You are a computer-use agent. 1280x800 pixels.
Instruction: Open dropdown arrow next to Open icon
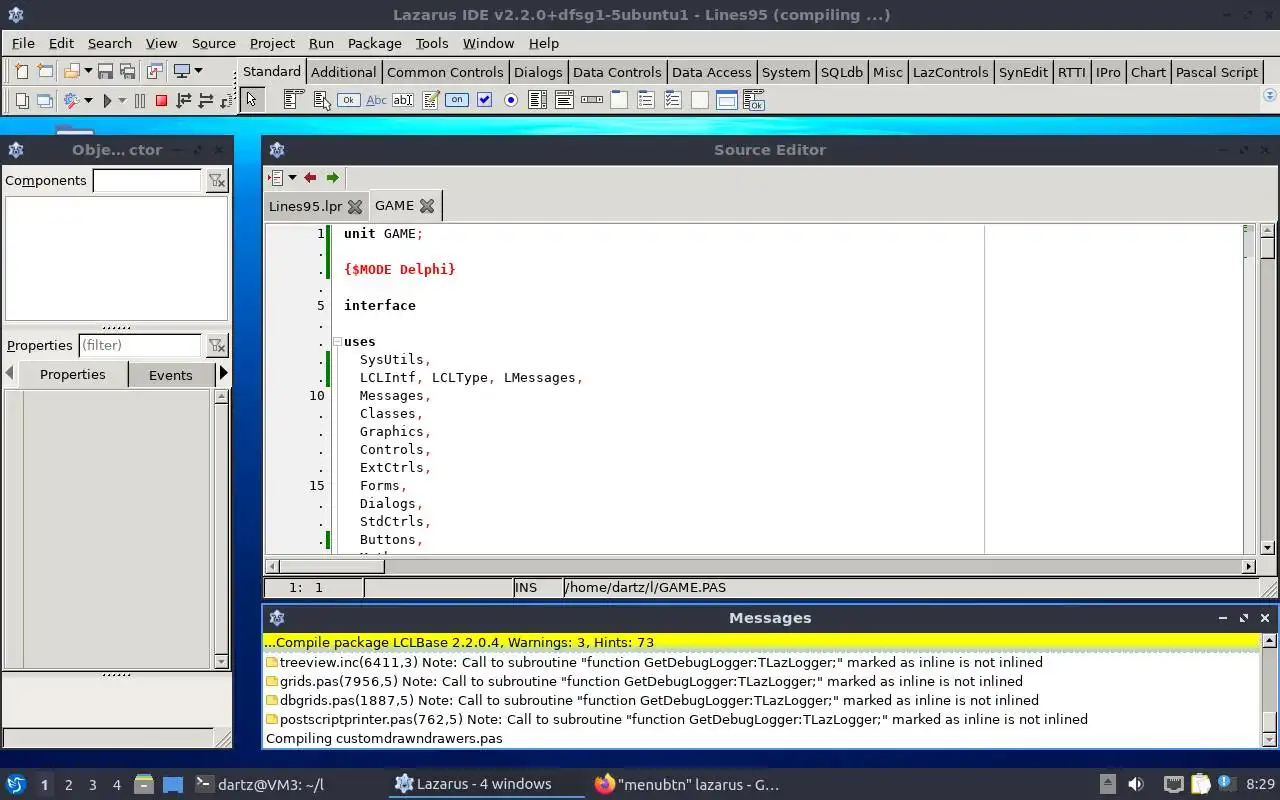click(x=88, y=71)
